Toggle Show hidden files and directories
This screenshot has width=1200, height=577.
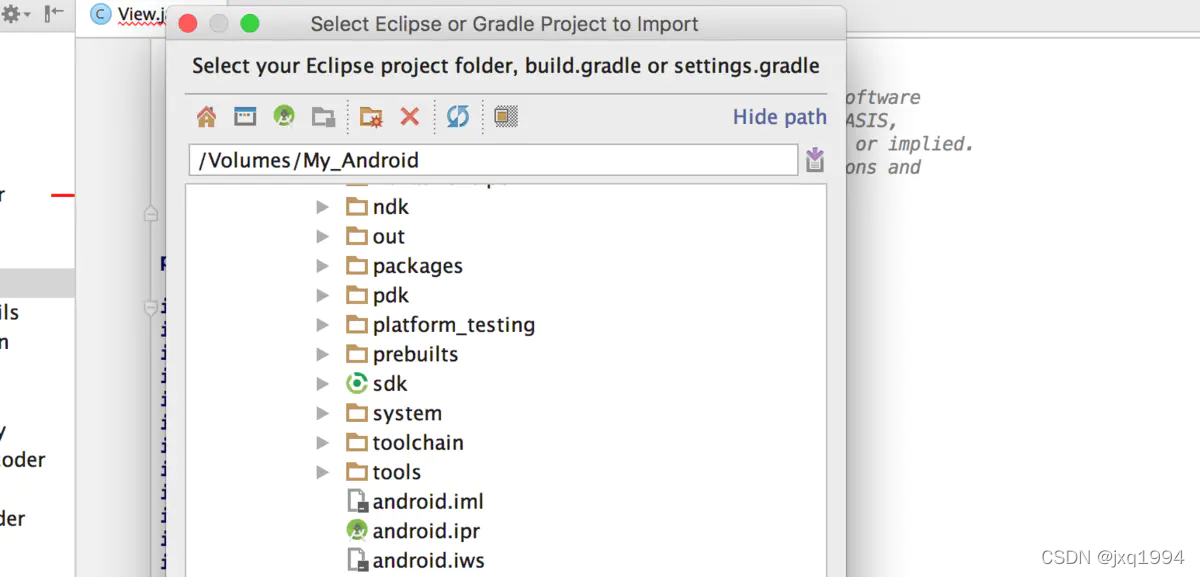[506, 117]
